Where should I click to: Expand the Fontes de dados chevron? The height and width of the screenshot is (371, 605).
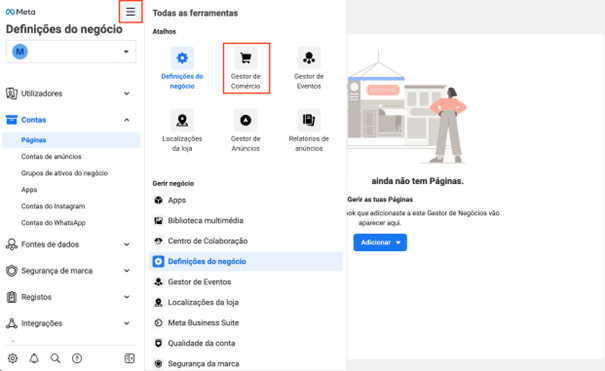coord(127,245)
